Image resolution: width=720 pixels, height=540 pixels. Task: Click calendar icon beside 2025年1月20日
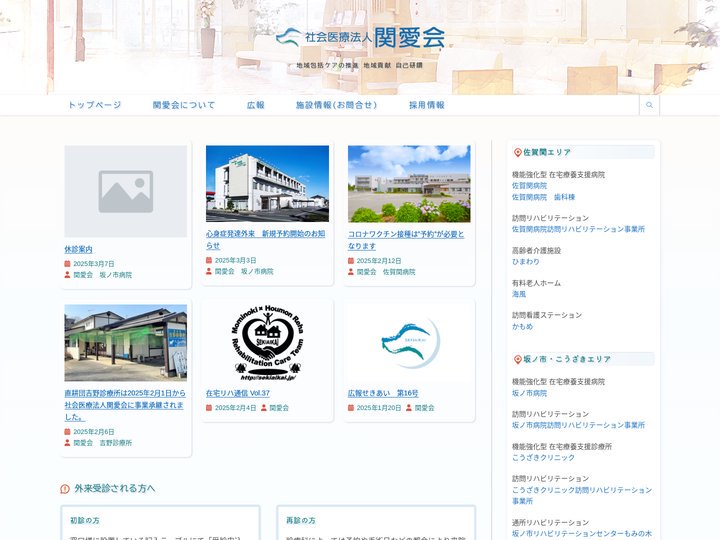(351, 408)
